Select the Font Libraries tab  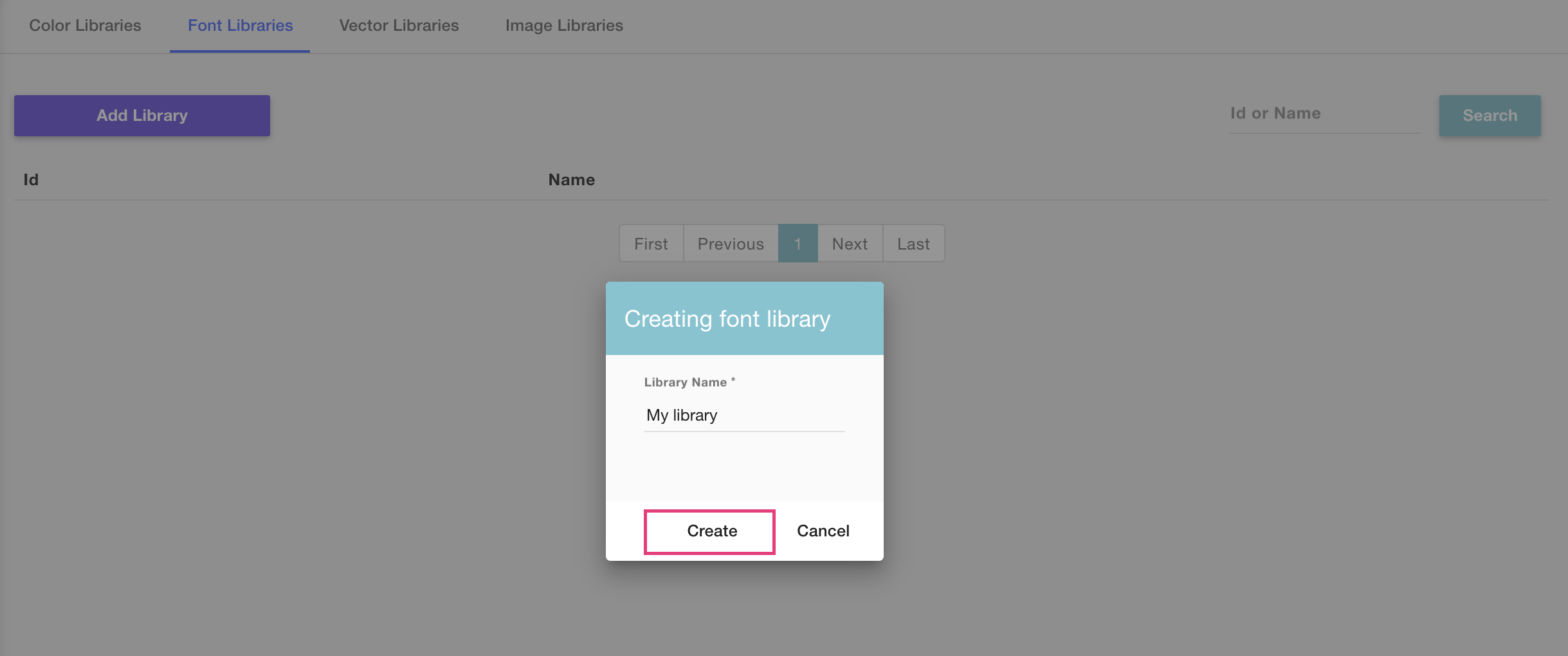240,25
